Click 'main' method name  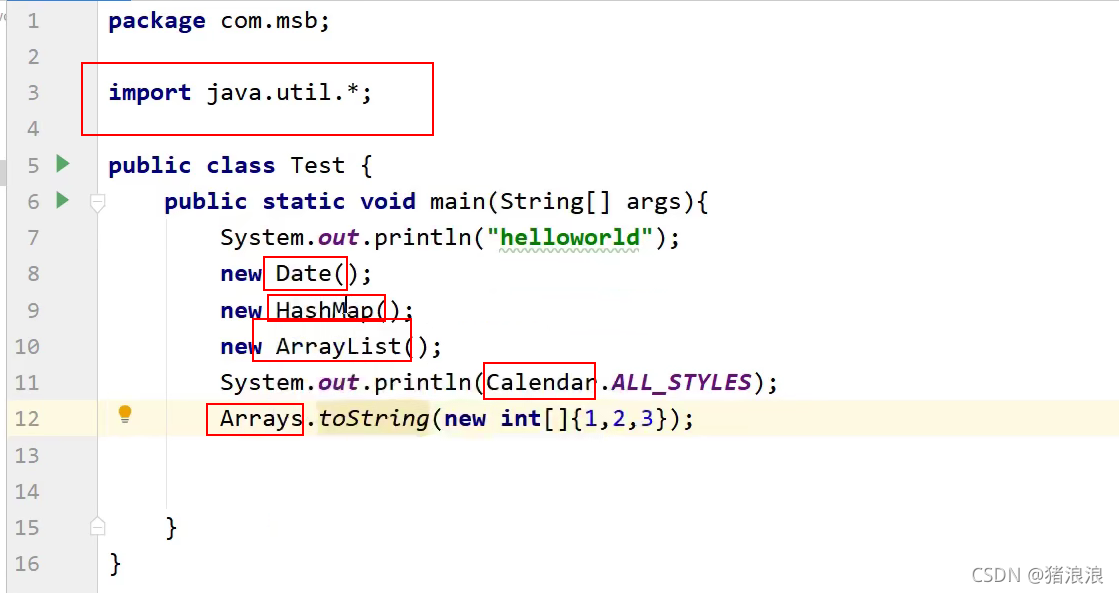(458, 201)
